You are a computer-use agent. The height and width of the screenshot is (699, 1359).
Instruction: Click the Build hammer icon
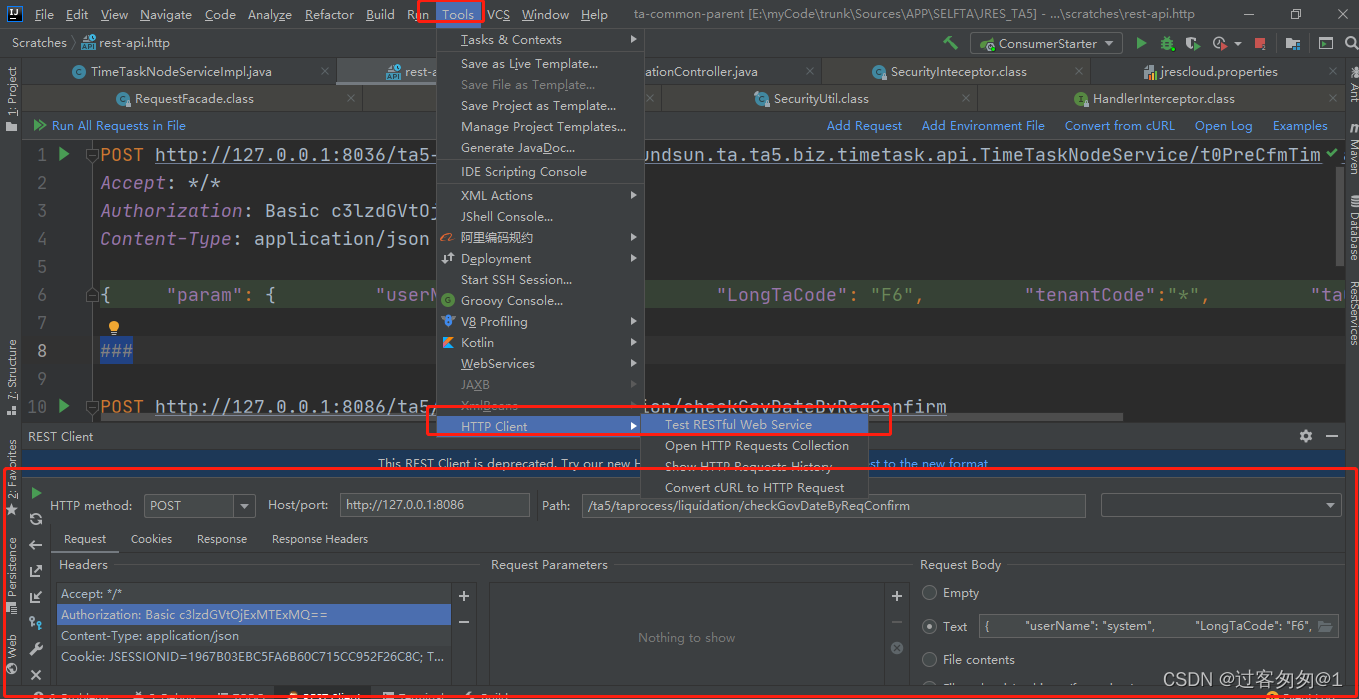pyautogui.click(x=951, y=43)
